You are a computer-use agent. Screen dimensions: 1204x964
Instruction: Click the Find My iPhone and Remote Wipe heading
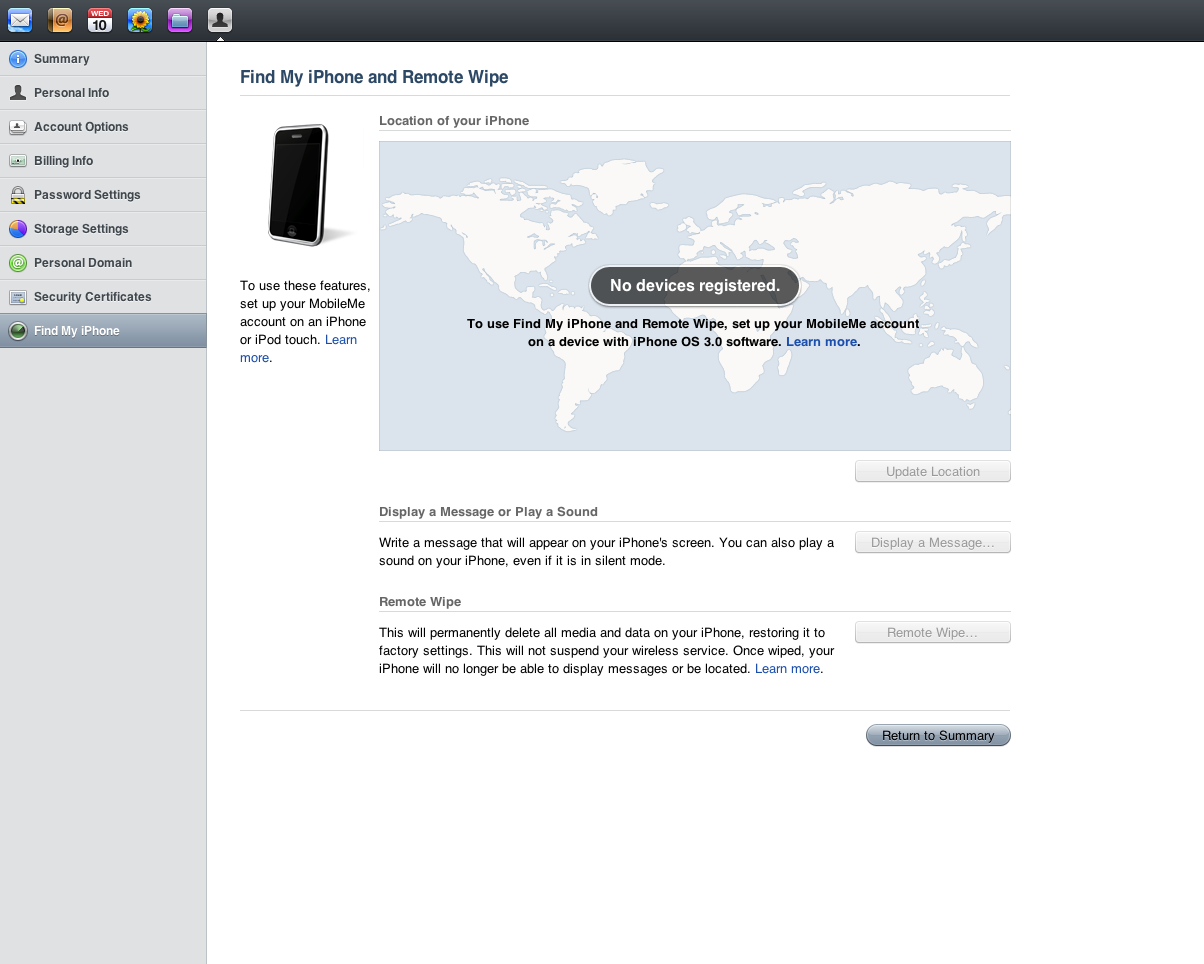(x=374, y=77)
